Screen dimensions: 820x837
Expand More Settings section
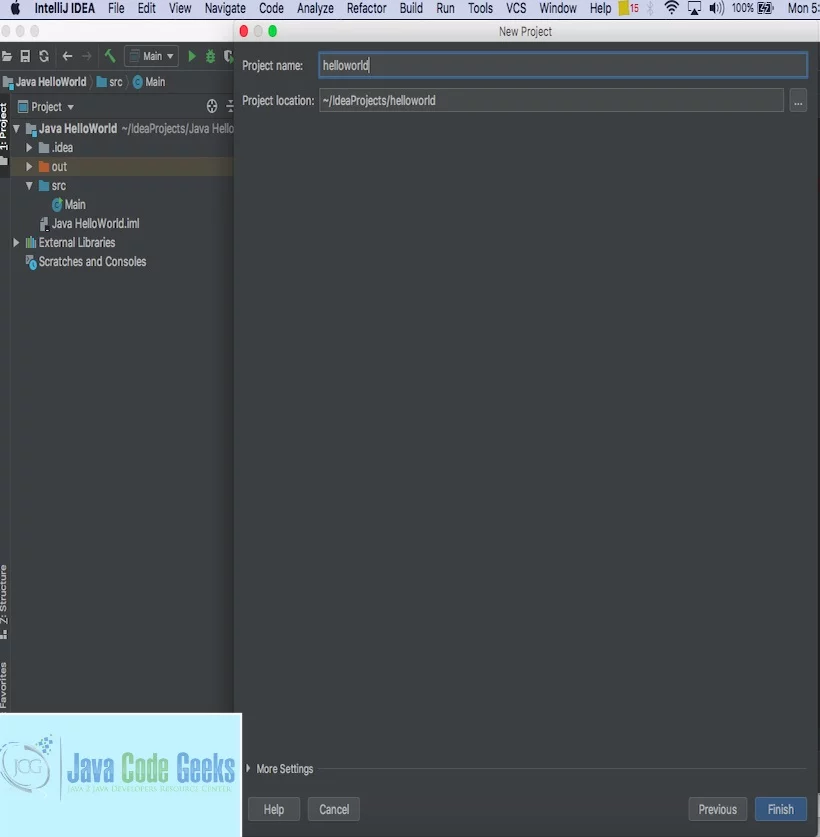(x=248, y=768)
